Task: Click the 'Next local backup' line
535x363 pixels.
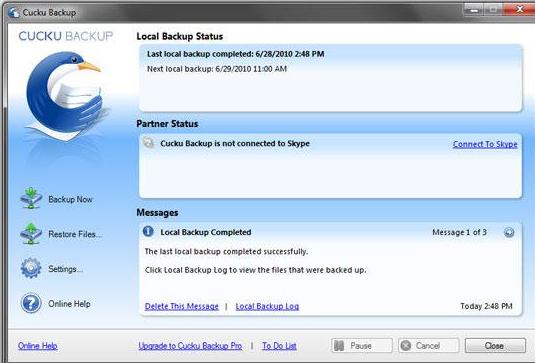Action: [x=217, y=69]
